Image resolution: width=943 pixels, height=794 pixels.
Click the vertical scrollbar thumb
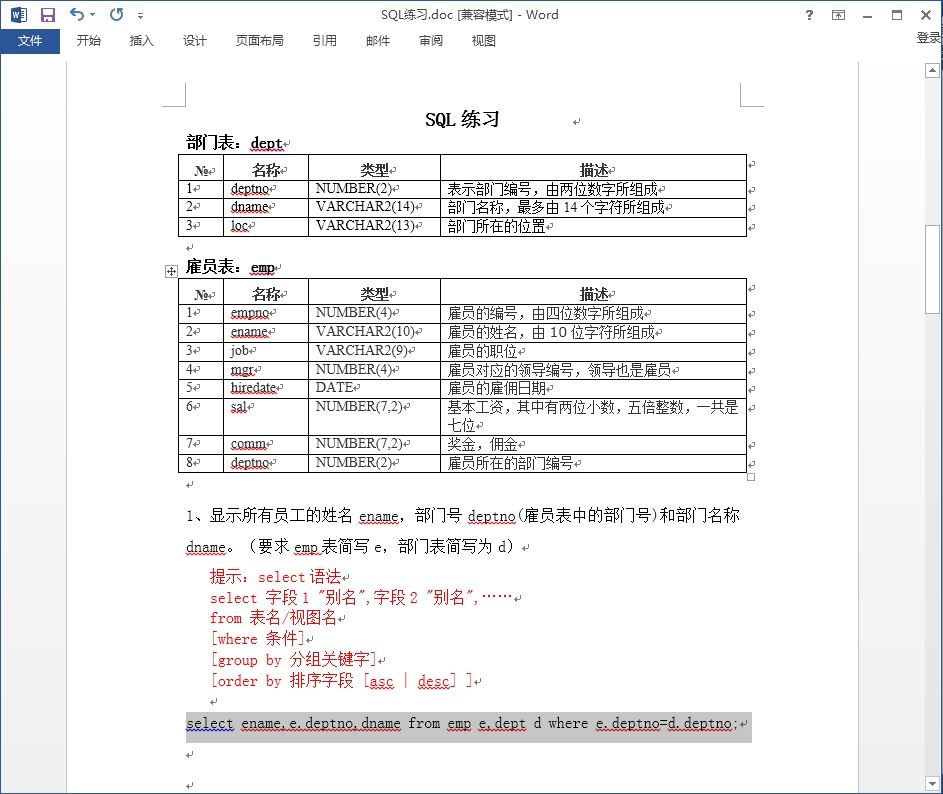click(932, 269)
